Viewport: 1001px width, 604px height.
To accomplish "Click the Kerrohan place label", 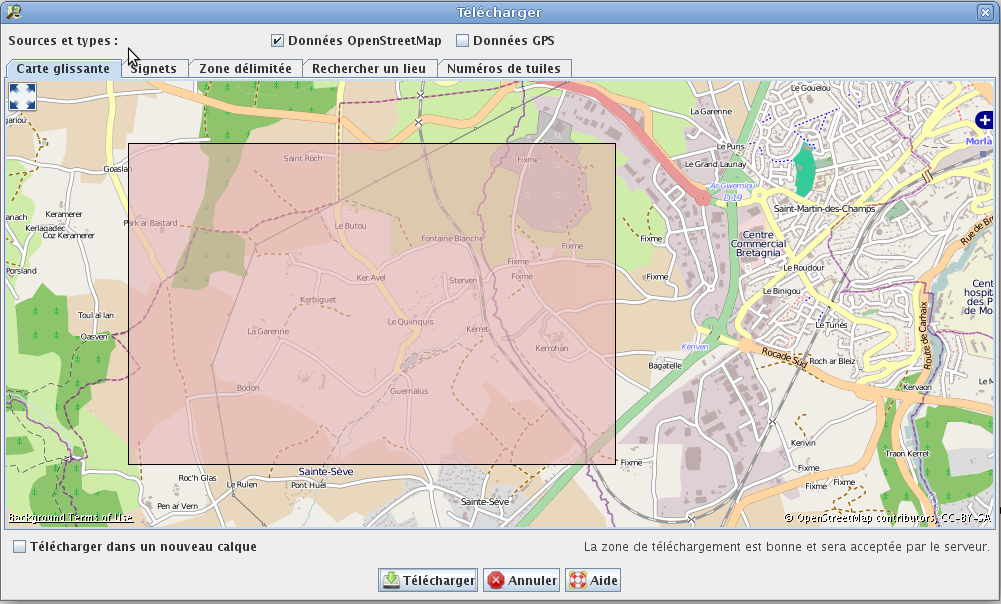I will tap(552, 348).
